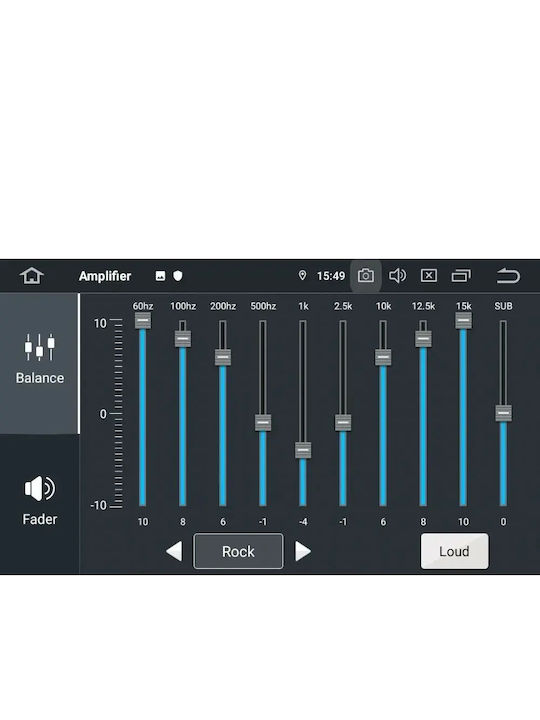Screen dimensions: 540x720
Task: Click the shield icon in status bar
Action: [178, 276]
